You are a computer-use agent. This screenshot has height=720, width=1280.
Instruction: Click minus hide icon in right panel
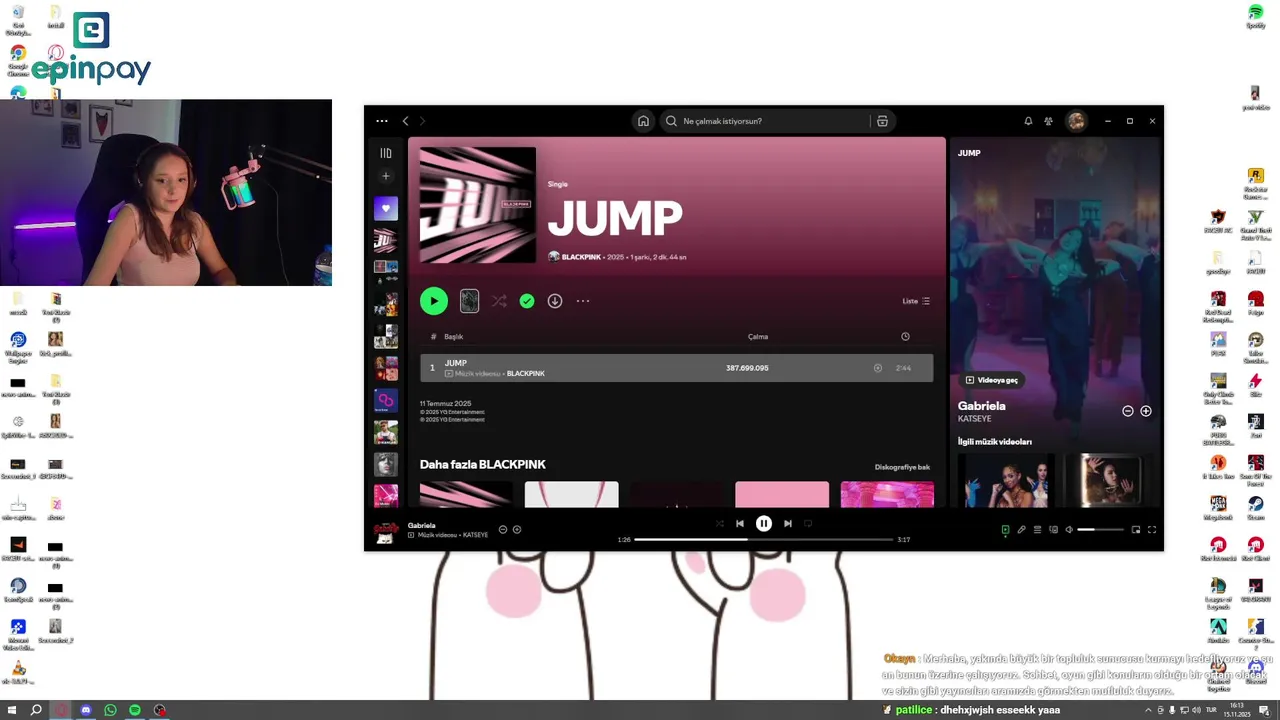(1128, 411)
